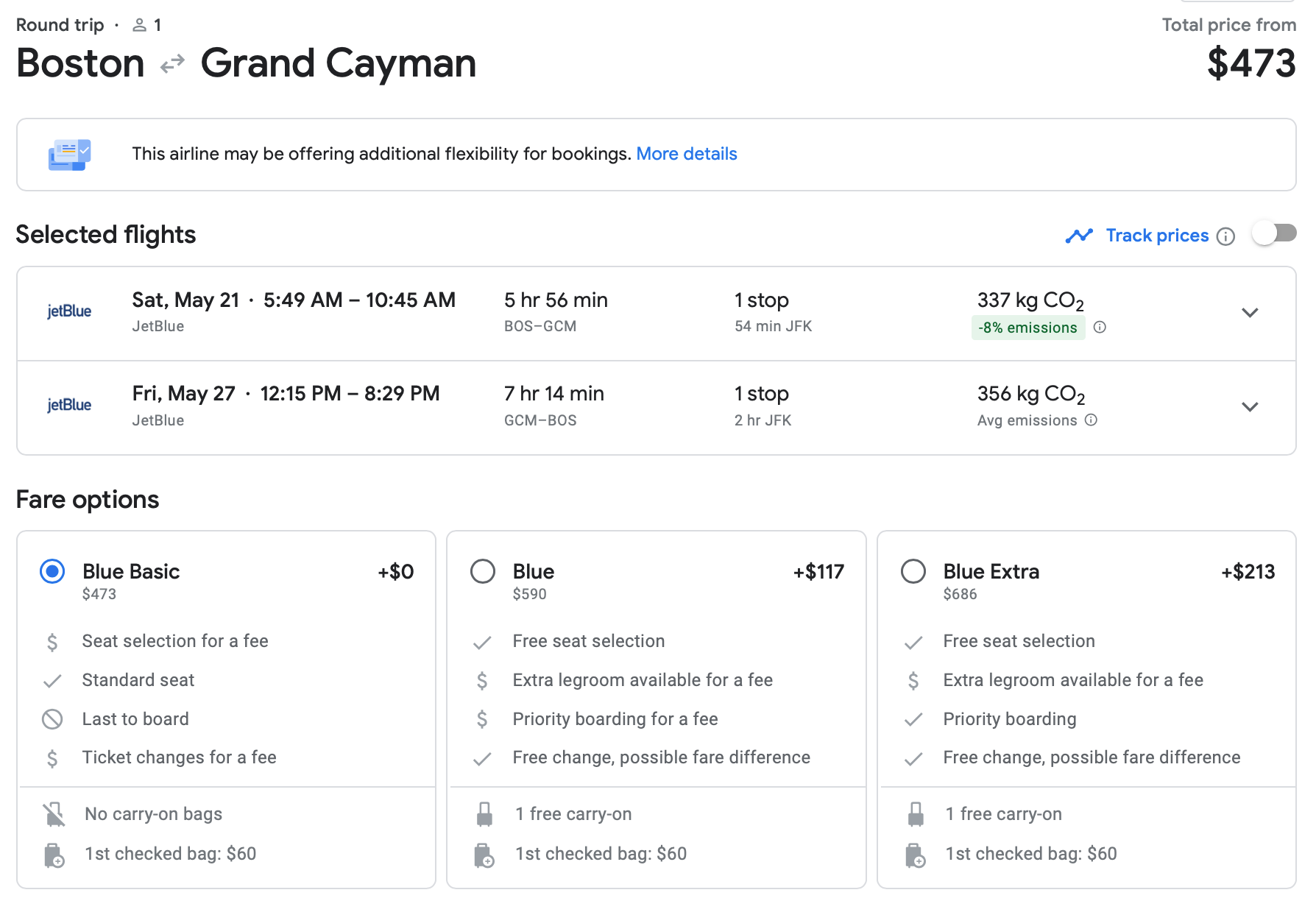This screenshot has height=901, width=1316.
Task: Select the Blue Basic fare radio button
Action: [52, 572]
